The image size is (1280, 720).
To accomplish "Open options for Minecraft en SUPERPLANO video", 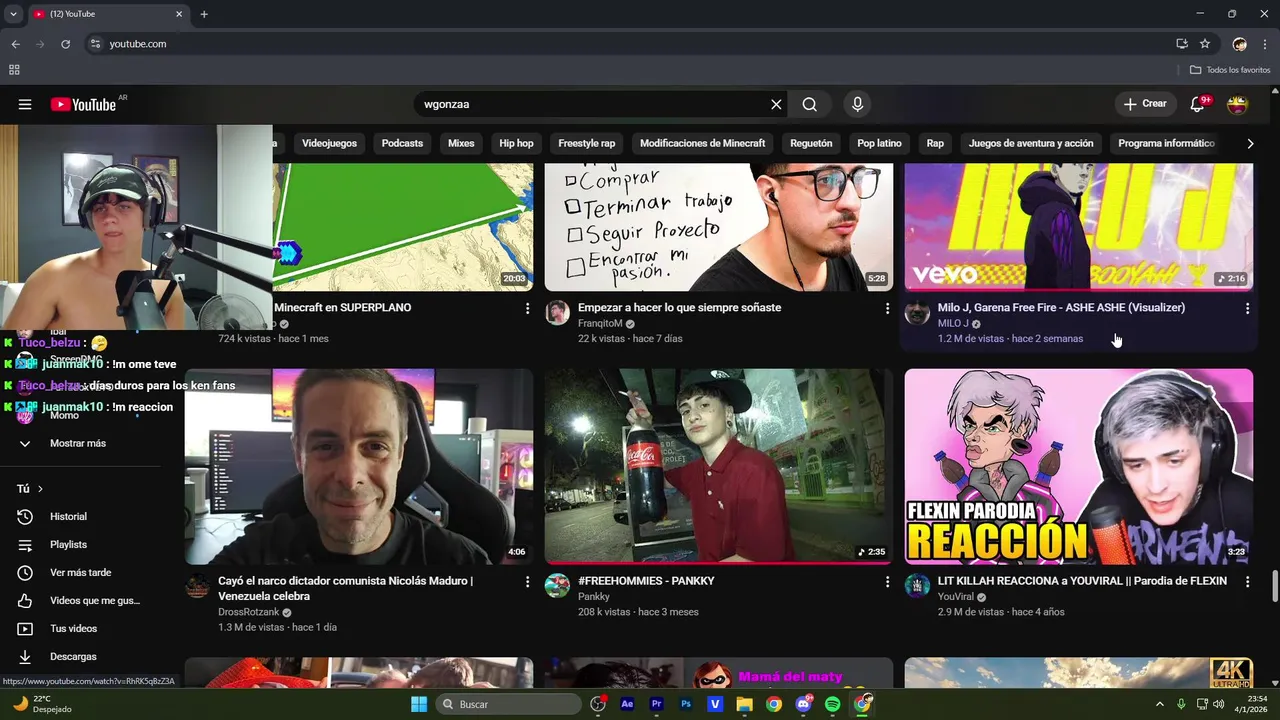I will coord(527,309).
